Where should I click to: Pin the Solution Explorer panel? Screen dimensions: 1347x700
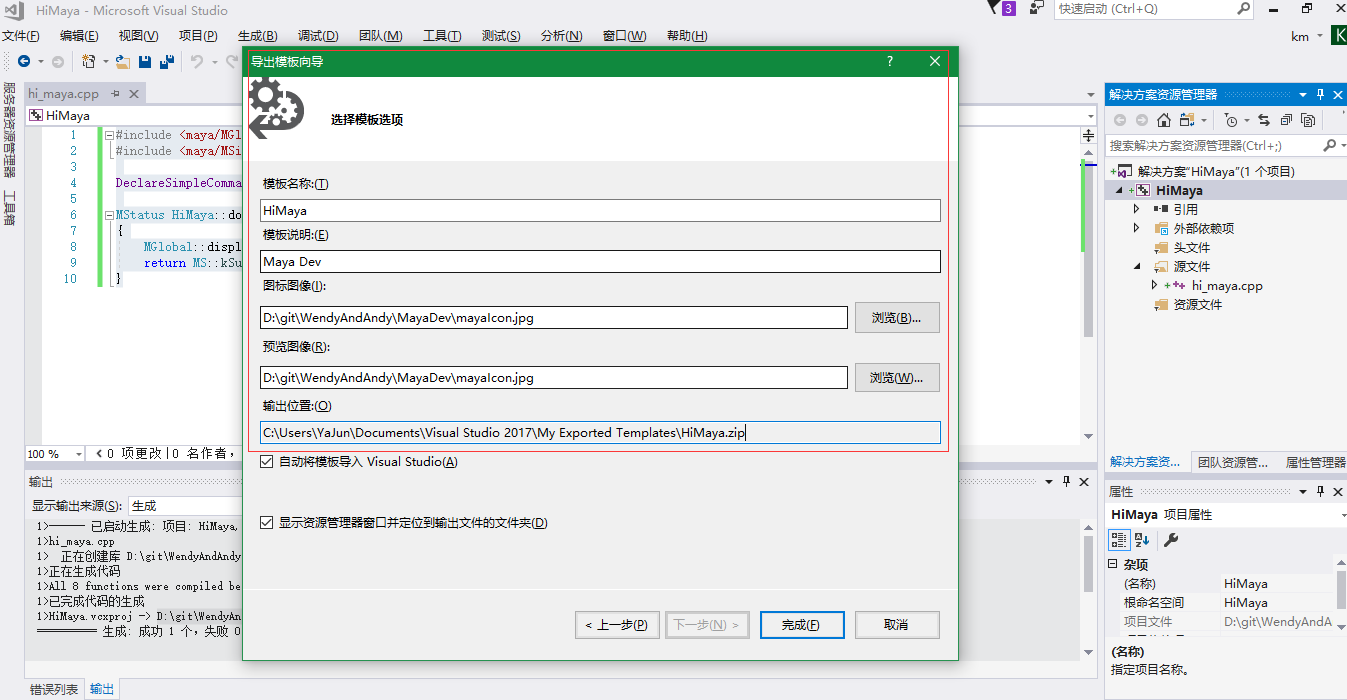[x=1320, y=94]
